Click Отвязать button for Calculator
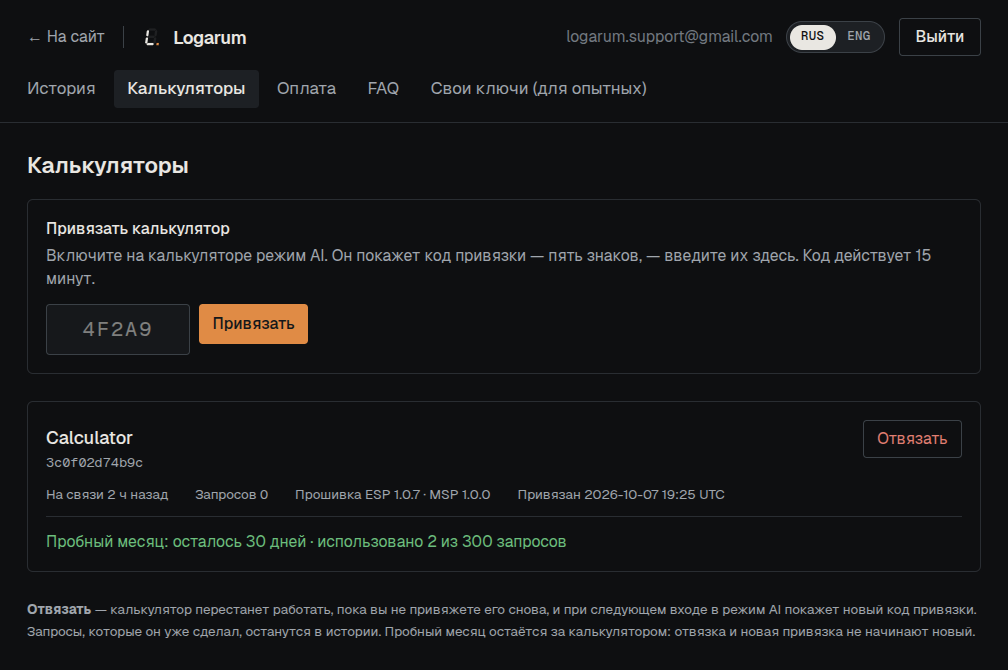Screen dimensions: 1008x670 (912, 439)
